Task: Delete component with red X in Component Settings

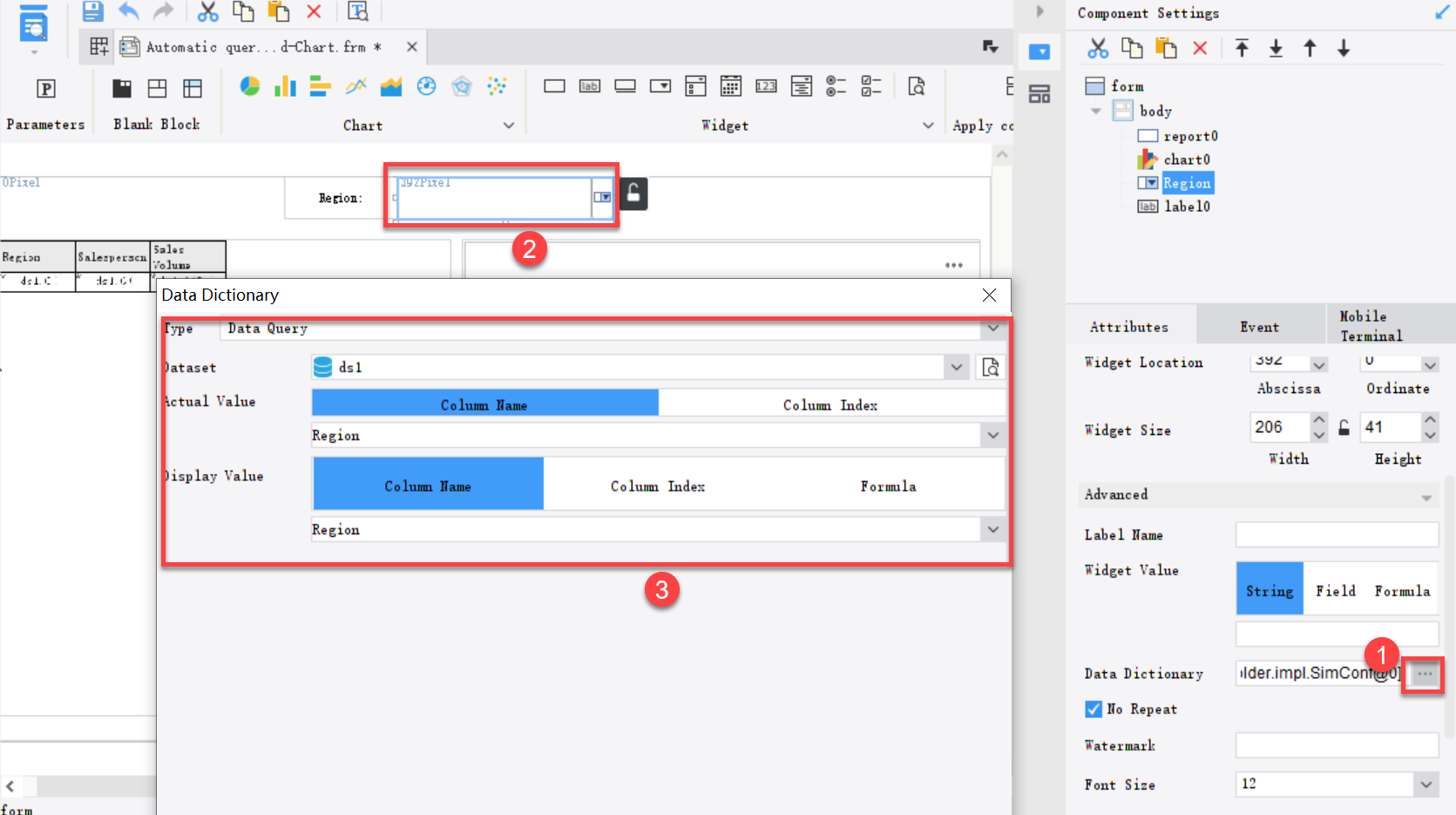Action: pyautogui.click(x=1200, y=49)
